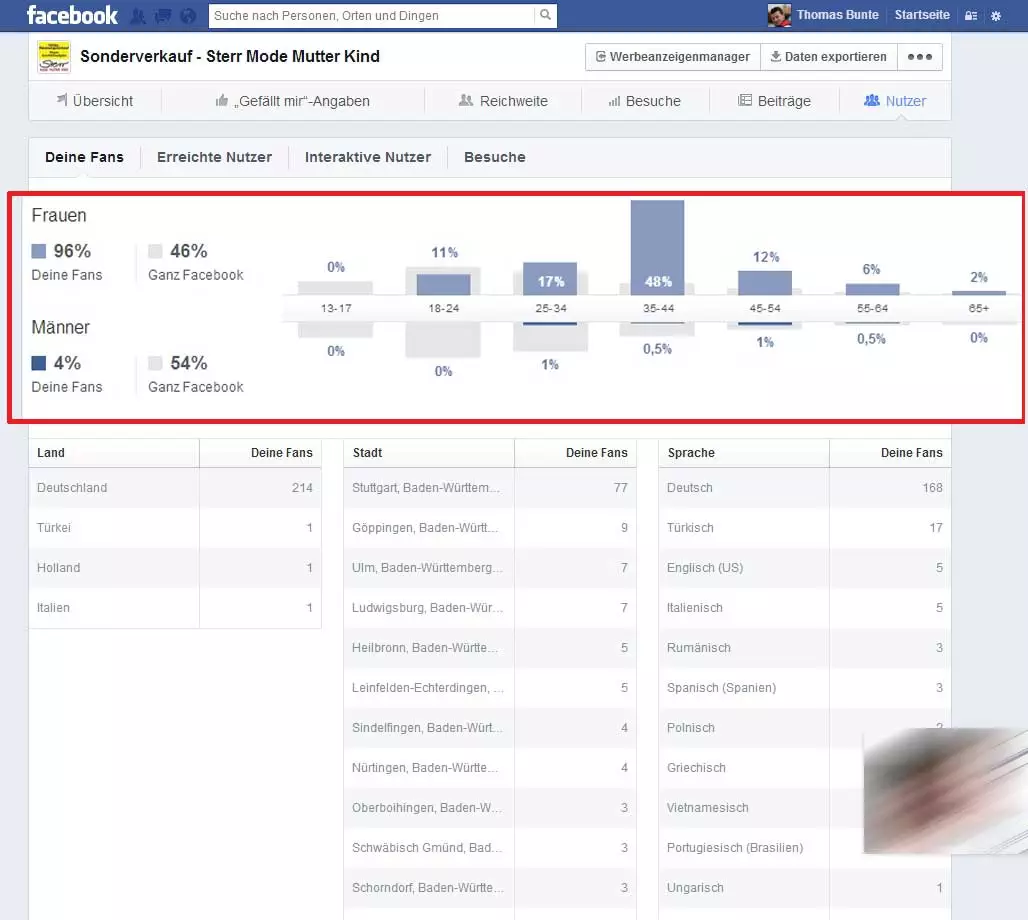The height and width of the screenshot is (920, 1028).
Task: Open the settings gear icon in the top bar
Action: pos(996,16)
